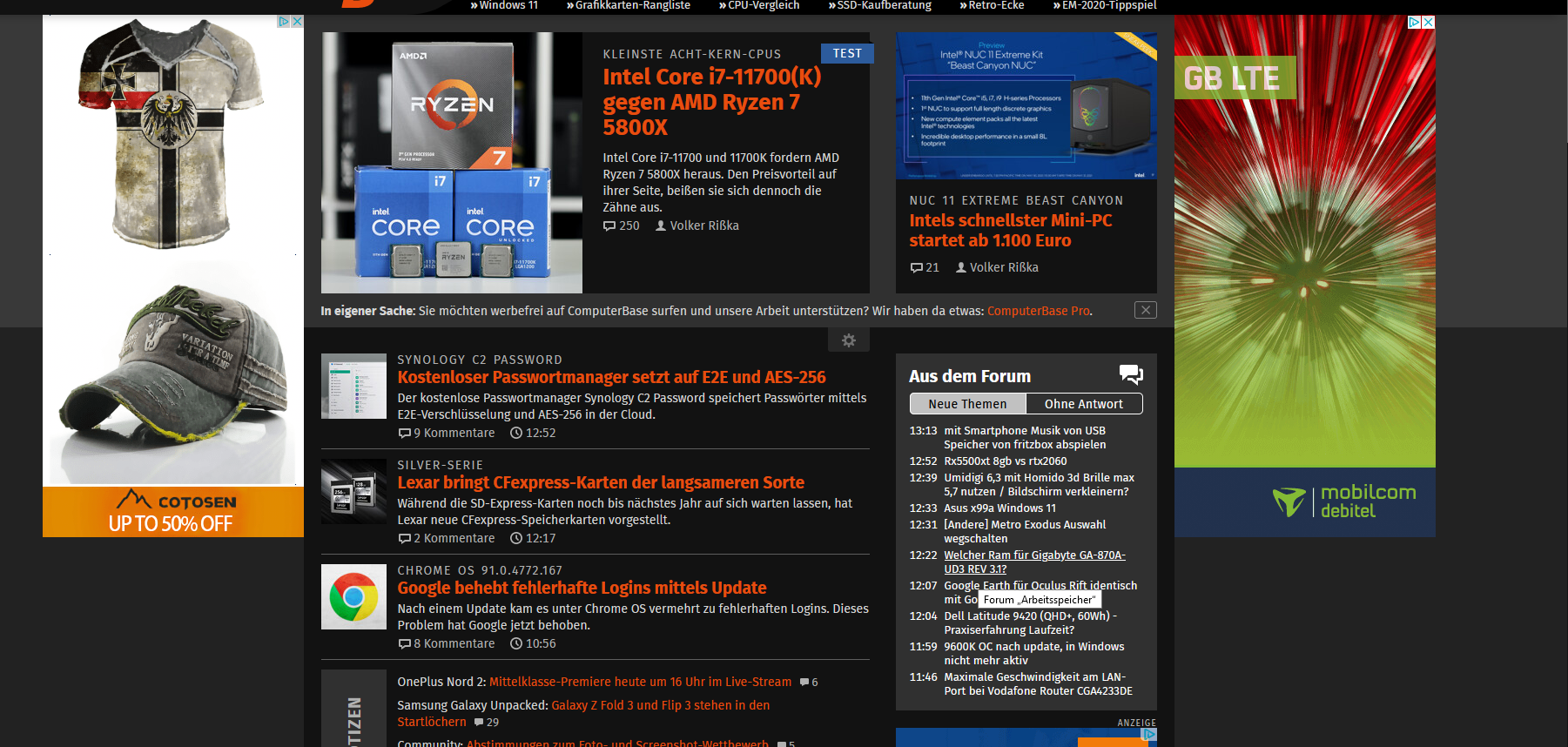1568x747 pixels.
Task: Open author Volker Rißka on NUC article
Action: [997, 267]
